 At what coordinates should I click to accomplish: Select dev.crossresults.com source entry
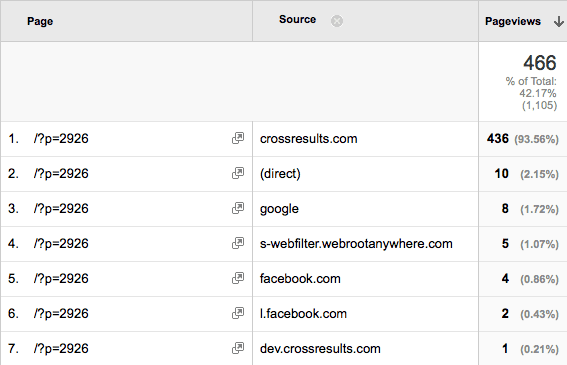point(320,349)
